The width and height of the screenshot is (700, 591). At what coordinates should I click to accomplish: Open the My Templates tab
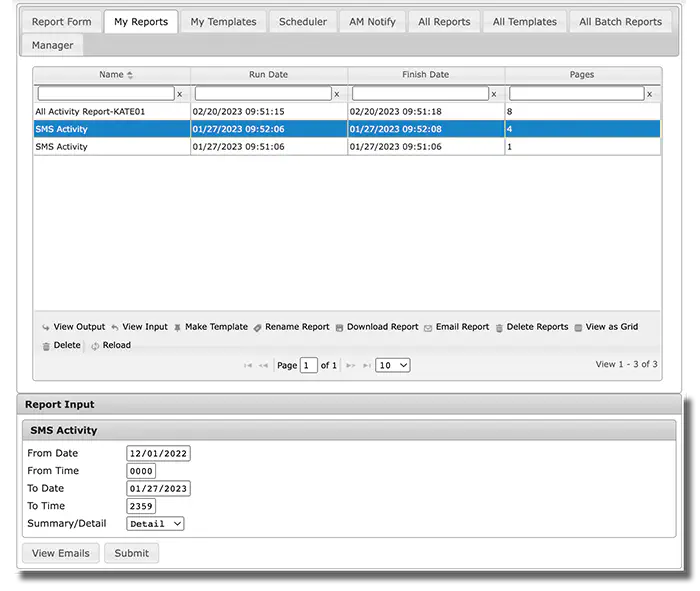pyautogui.click(x=223, y=21)
